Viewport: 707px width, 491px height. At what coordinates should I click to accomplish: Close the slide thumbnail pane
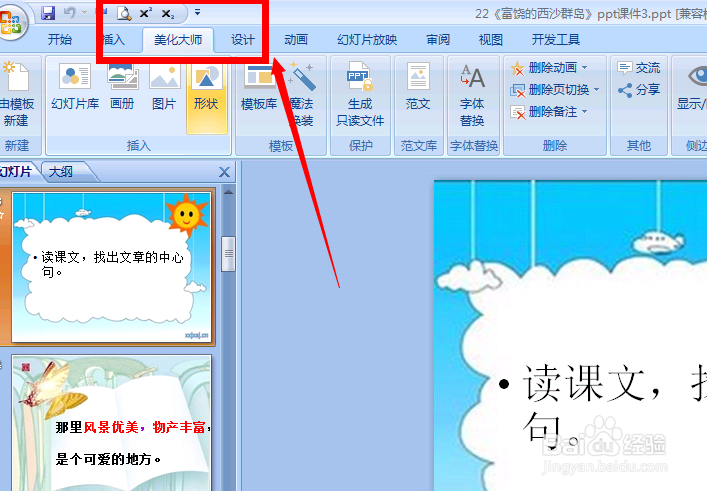(x=224, y=172)
